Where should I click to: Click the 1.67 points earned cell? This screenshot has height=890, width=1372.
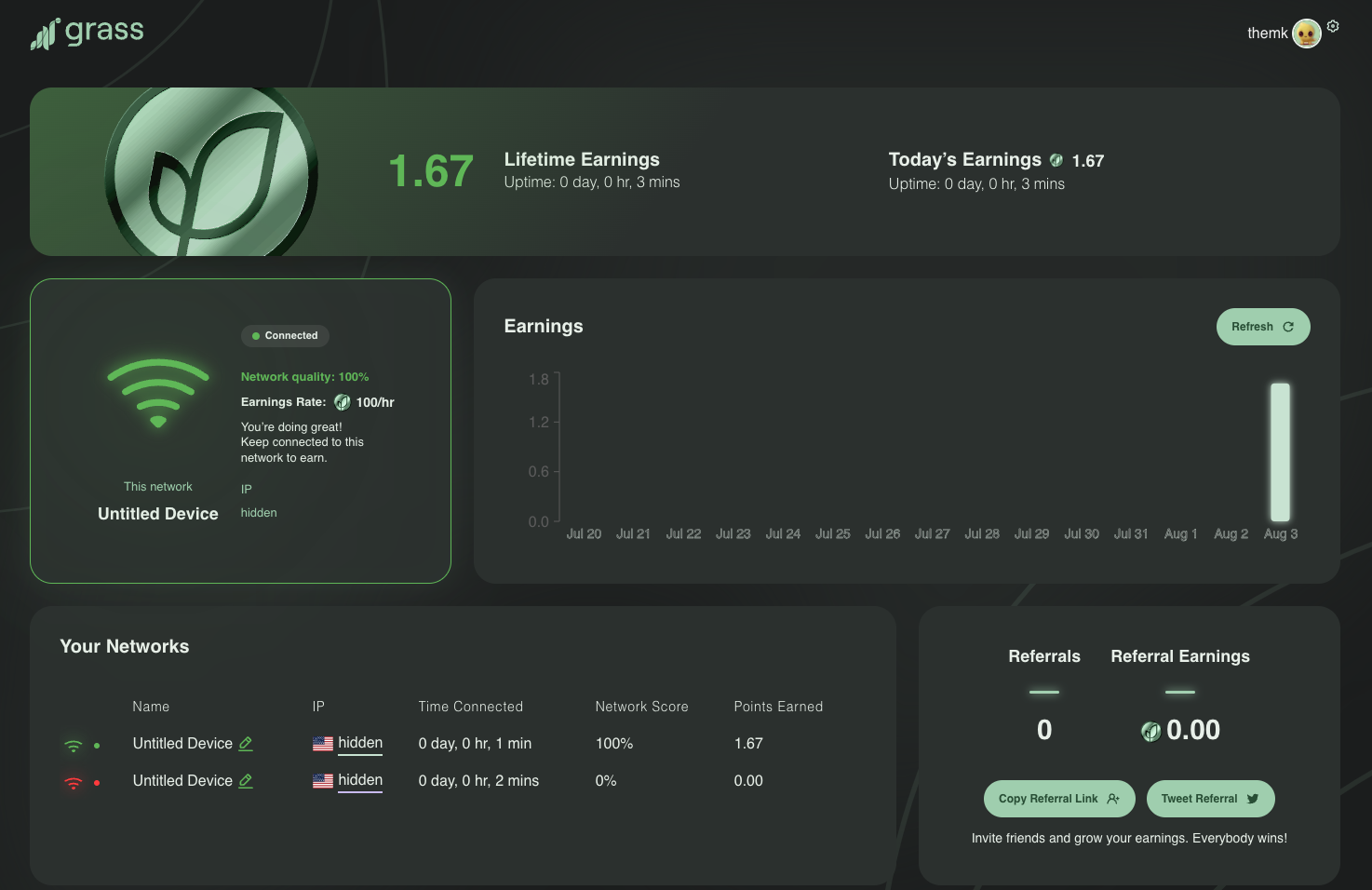(748, 744)
